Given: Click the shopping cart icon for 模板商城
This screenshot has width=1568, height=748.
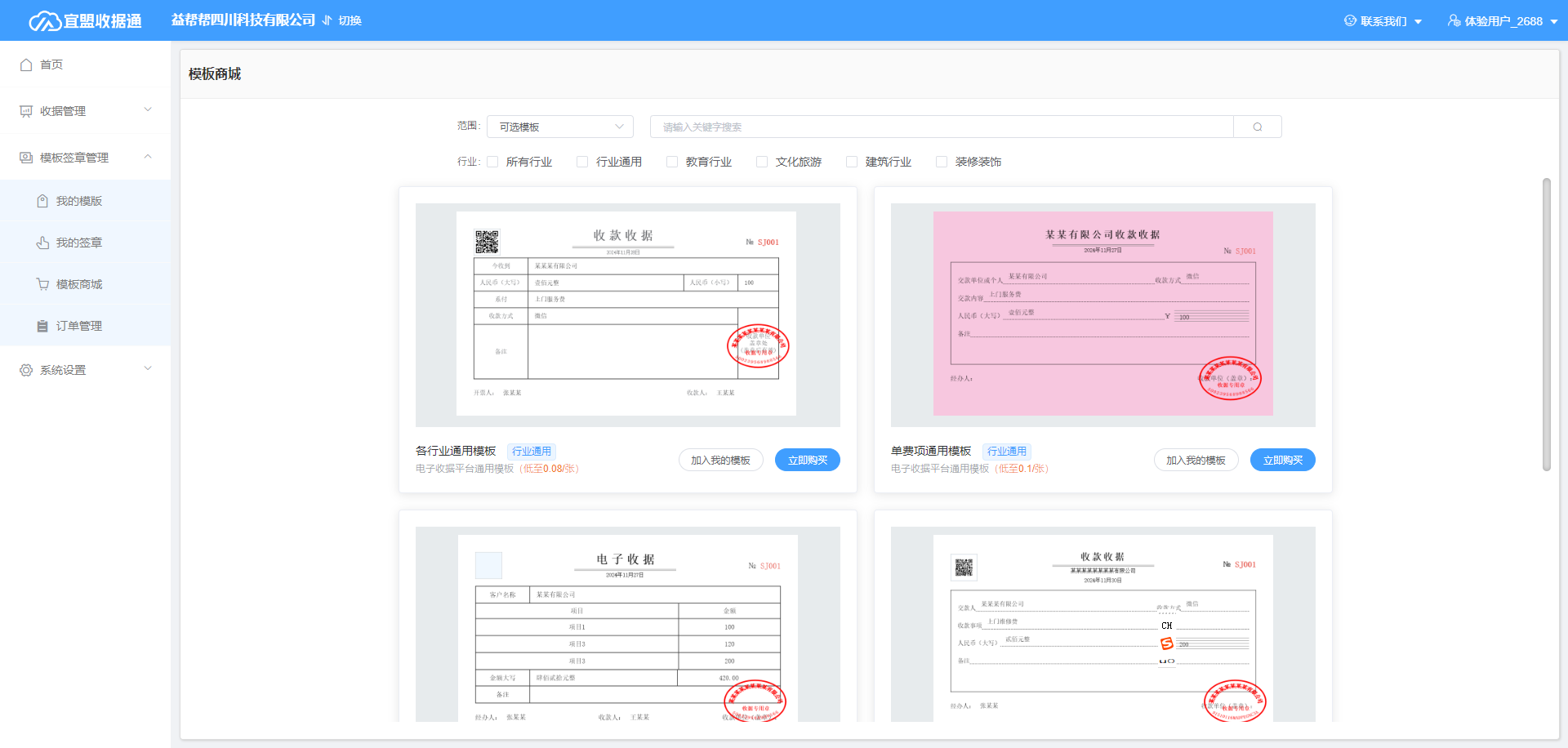Looking at the screenshot, I should 42,284.
